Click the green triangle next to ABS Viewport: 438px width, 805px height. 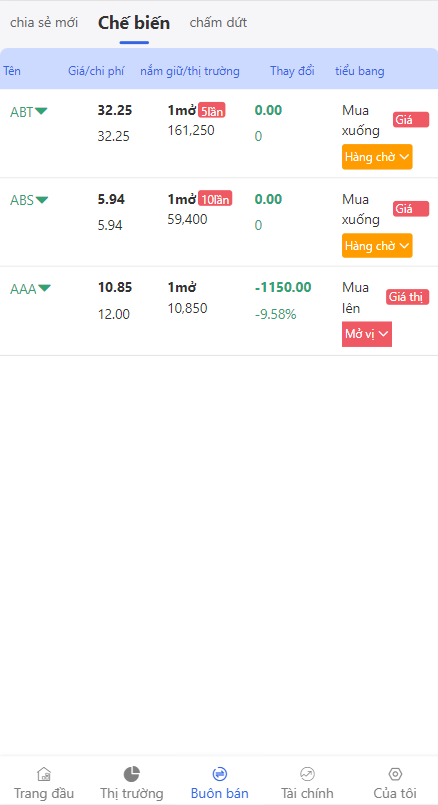click(x=42, y=200)
